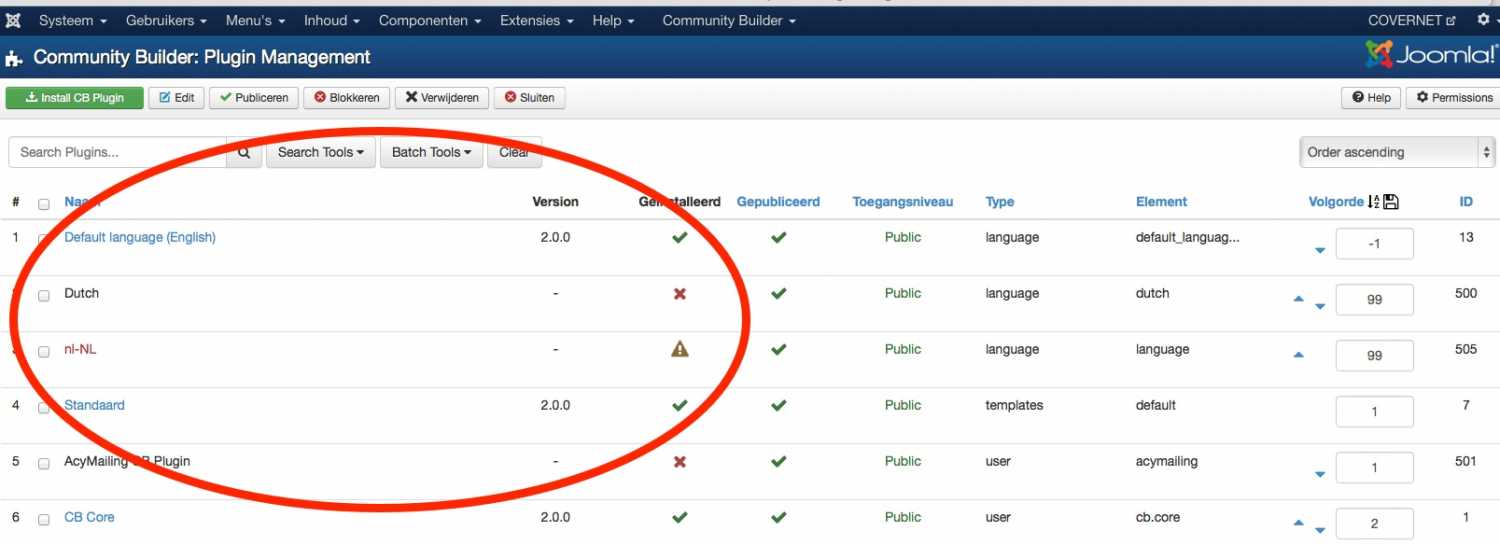Sort by Gepubliceerd column header
The width and height of the screenshot is (1500, 545).
click(778, 201)
